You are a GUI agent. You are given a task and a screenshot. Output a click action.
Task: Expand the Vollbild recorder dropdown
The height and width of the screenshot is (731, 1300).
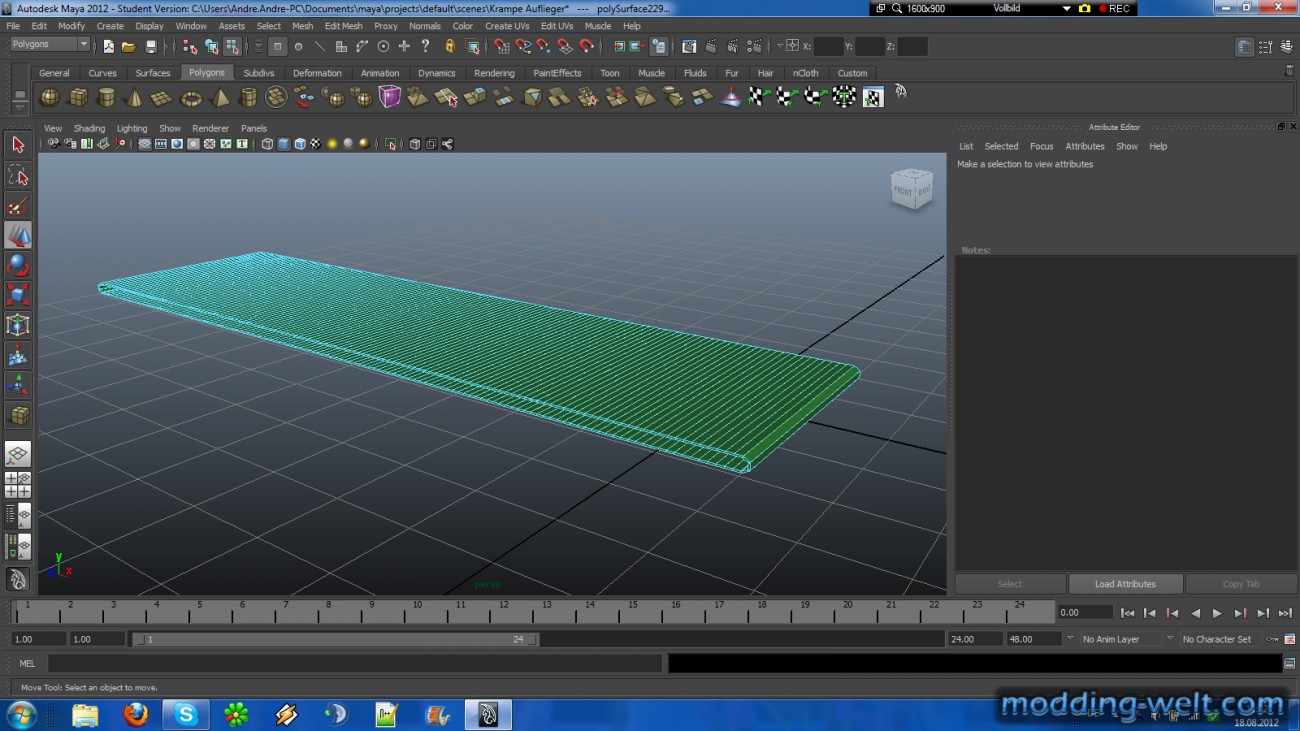pos(1067,8)
